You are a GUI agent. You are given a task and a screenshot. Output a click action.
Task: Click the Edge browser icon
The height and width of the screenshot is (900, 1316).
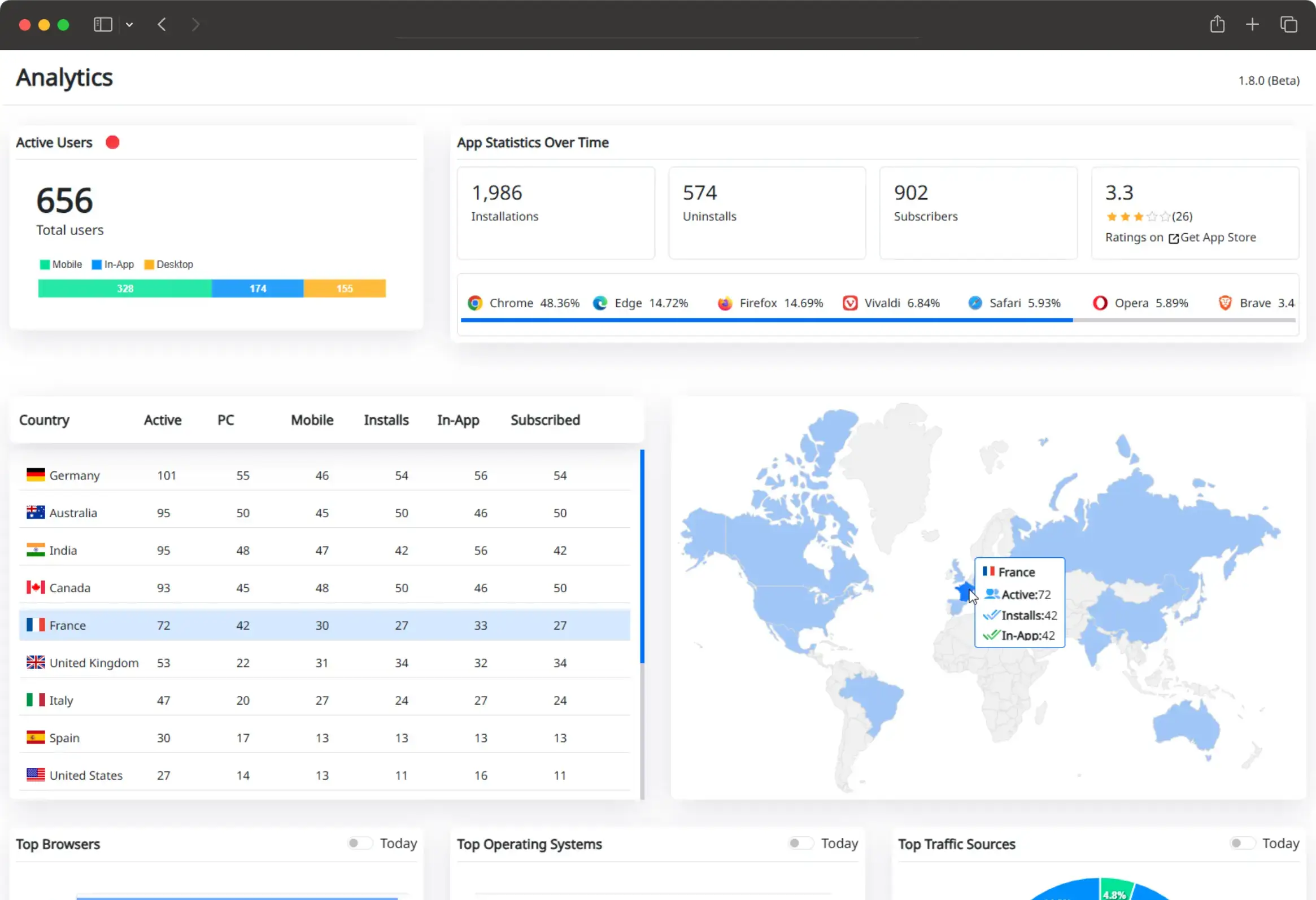[x=600, y=303]
